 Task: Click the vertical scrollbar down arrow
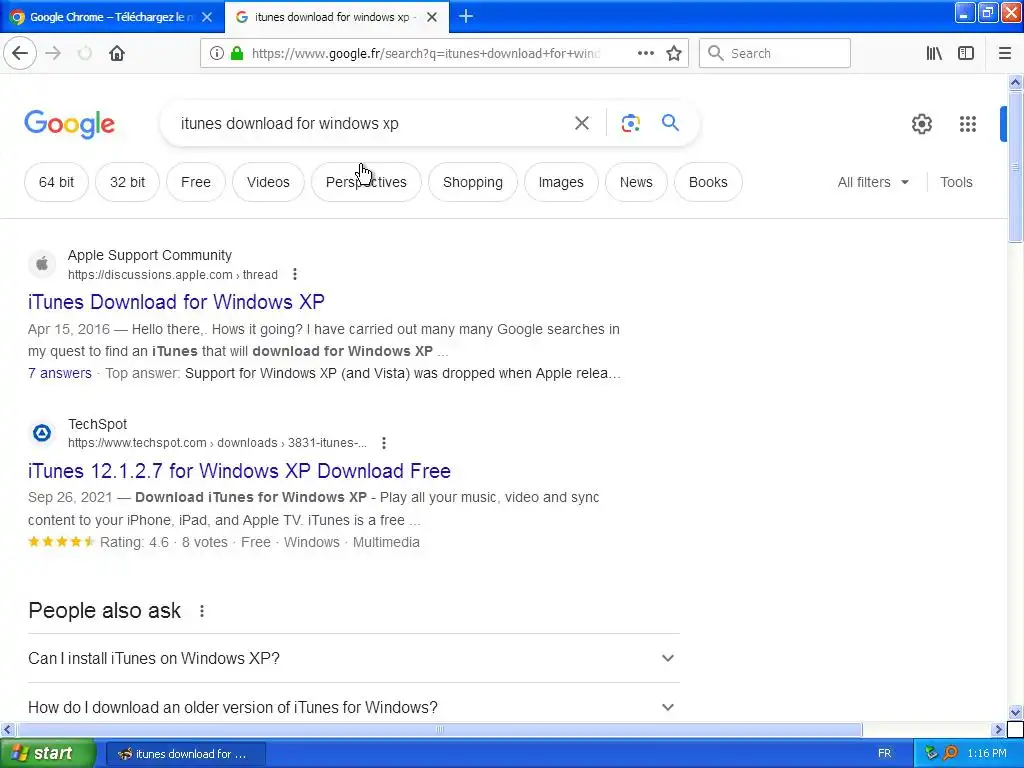click(1016, 712)
